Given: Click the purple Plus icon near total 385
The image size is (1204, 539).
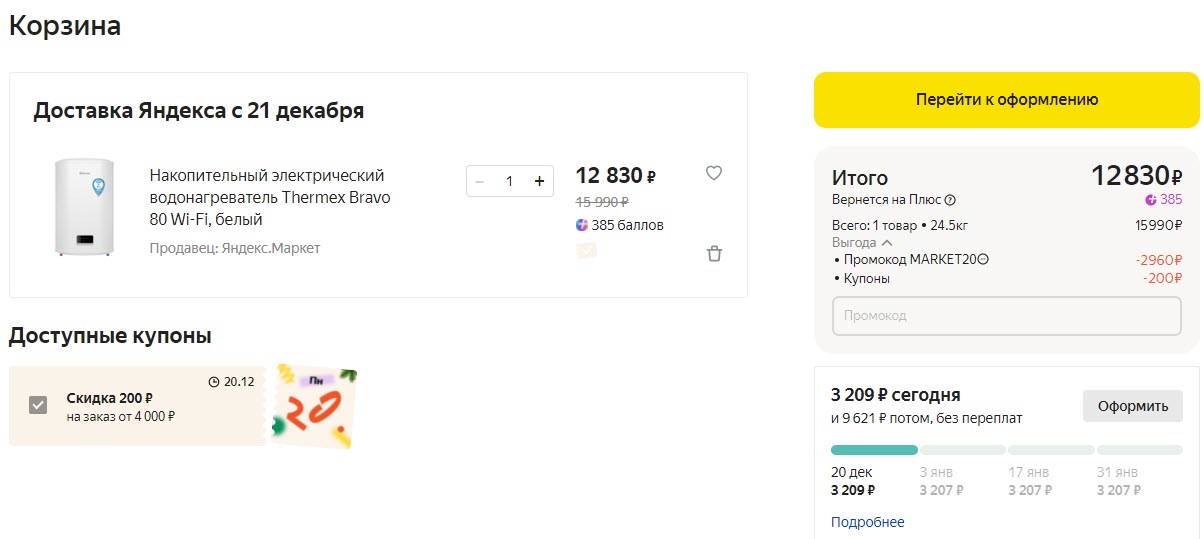Looking at the screenshot, I should [1151, 200].
